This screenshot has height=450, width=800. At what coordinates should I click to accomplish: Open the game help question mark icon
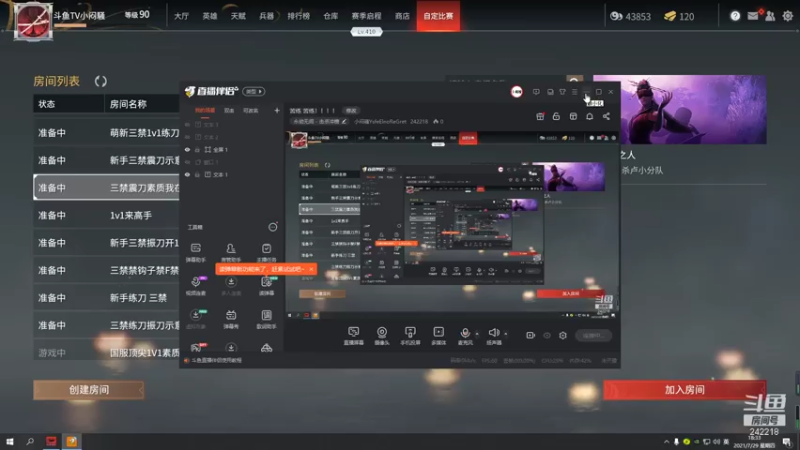tap(735, 16)
